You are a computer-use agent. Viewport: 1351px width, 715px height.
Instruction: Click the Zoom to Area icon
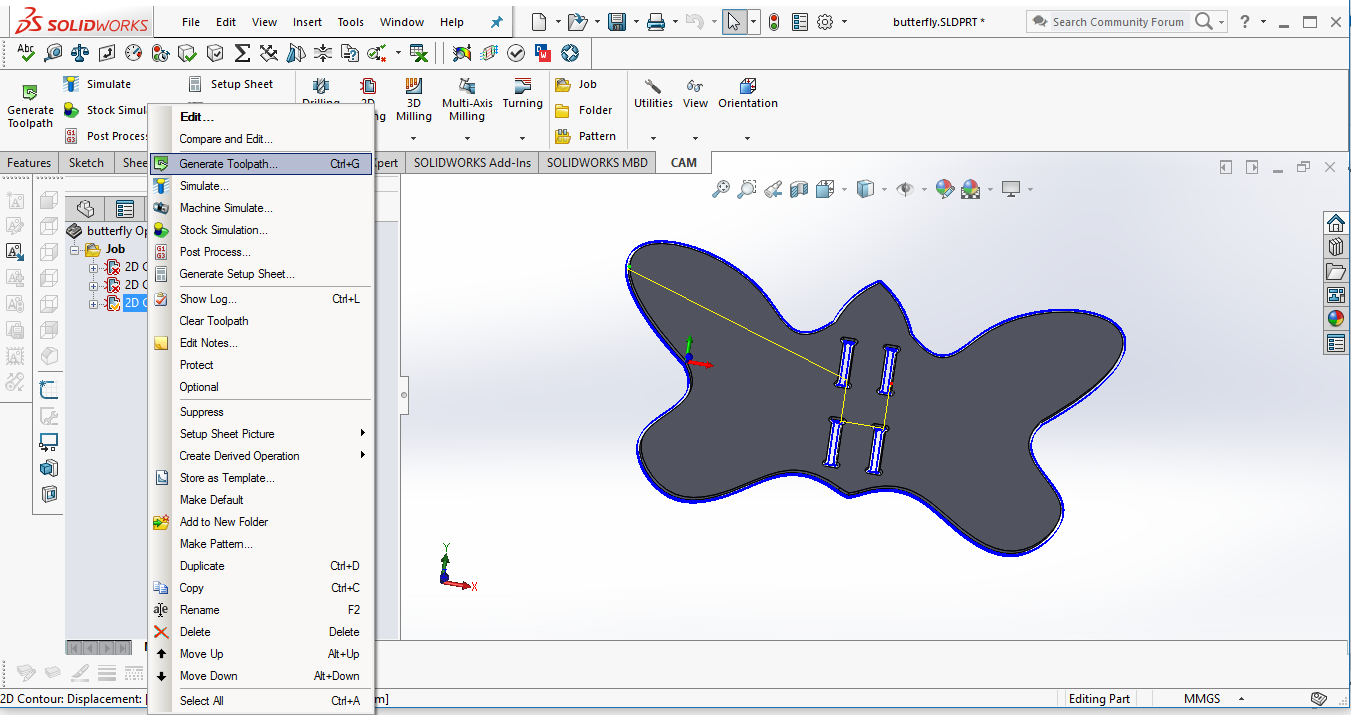747,188
